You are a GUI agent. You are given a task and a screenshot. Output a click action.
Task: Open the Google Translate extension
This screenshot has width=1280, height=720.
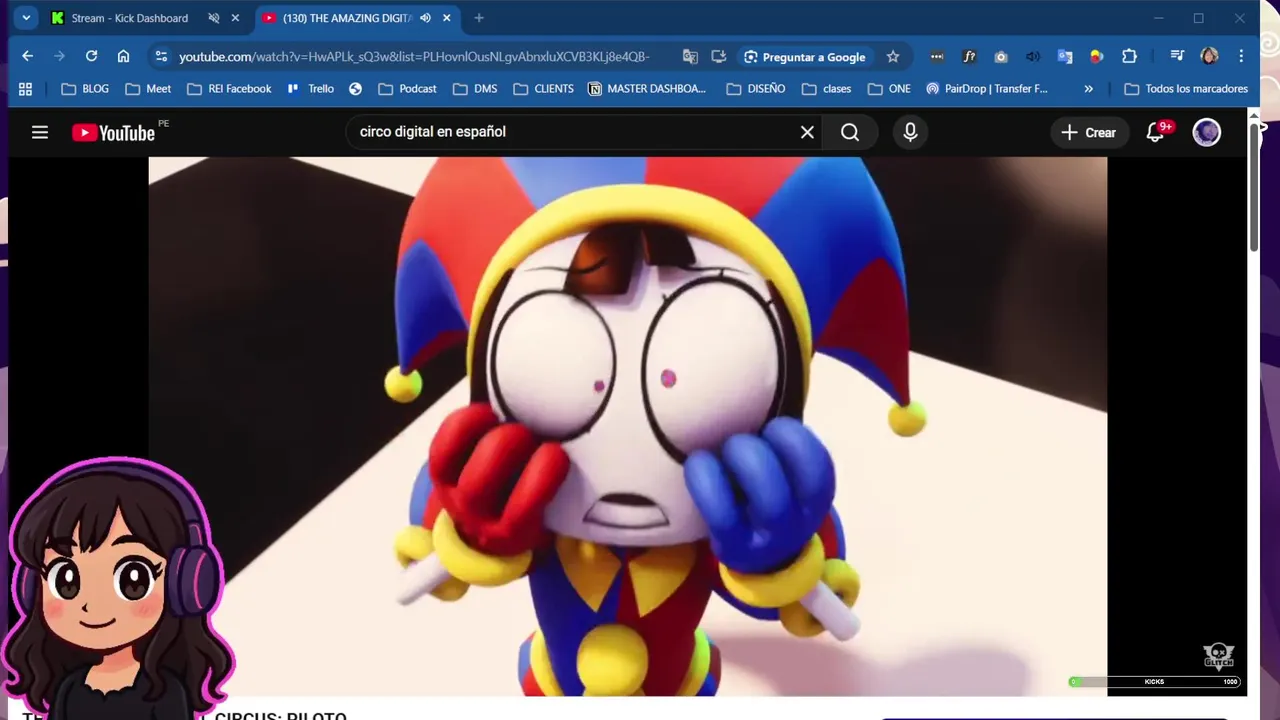[1065, 57]
